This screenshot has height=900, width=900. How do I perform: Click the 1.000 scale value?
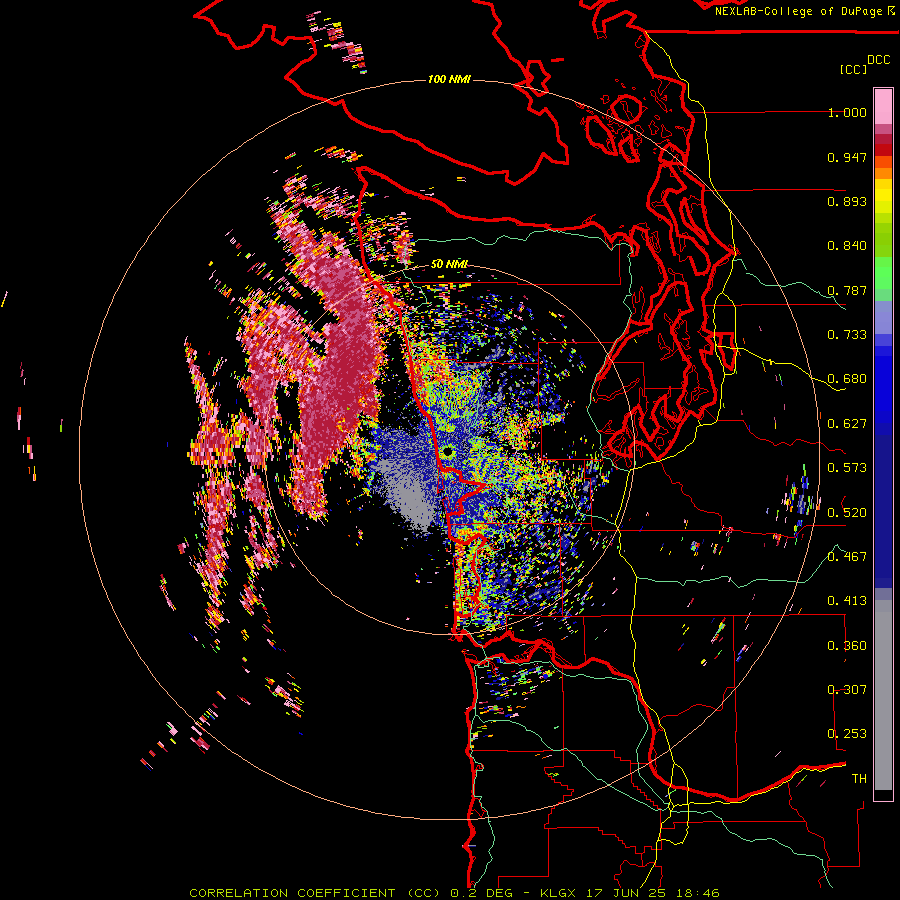847,113
